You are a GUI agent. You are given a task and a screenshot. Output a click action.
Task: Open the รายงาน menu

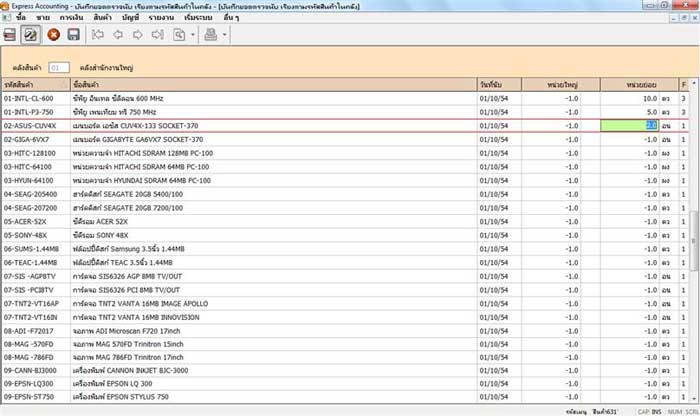(161, 17)
